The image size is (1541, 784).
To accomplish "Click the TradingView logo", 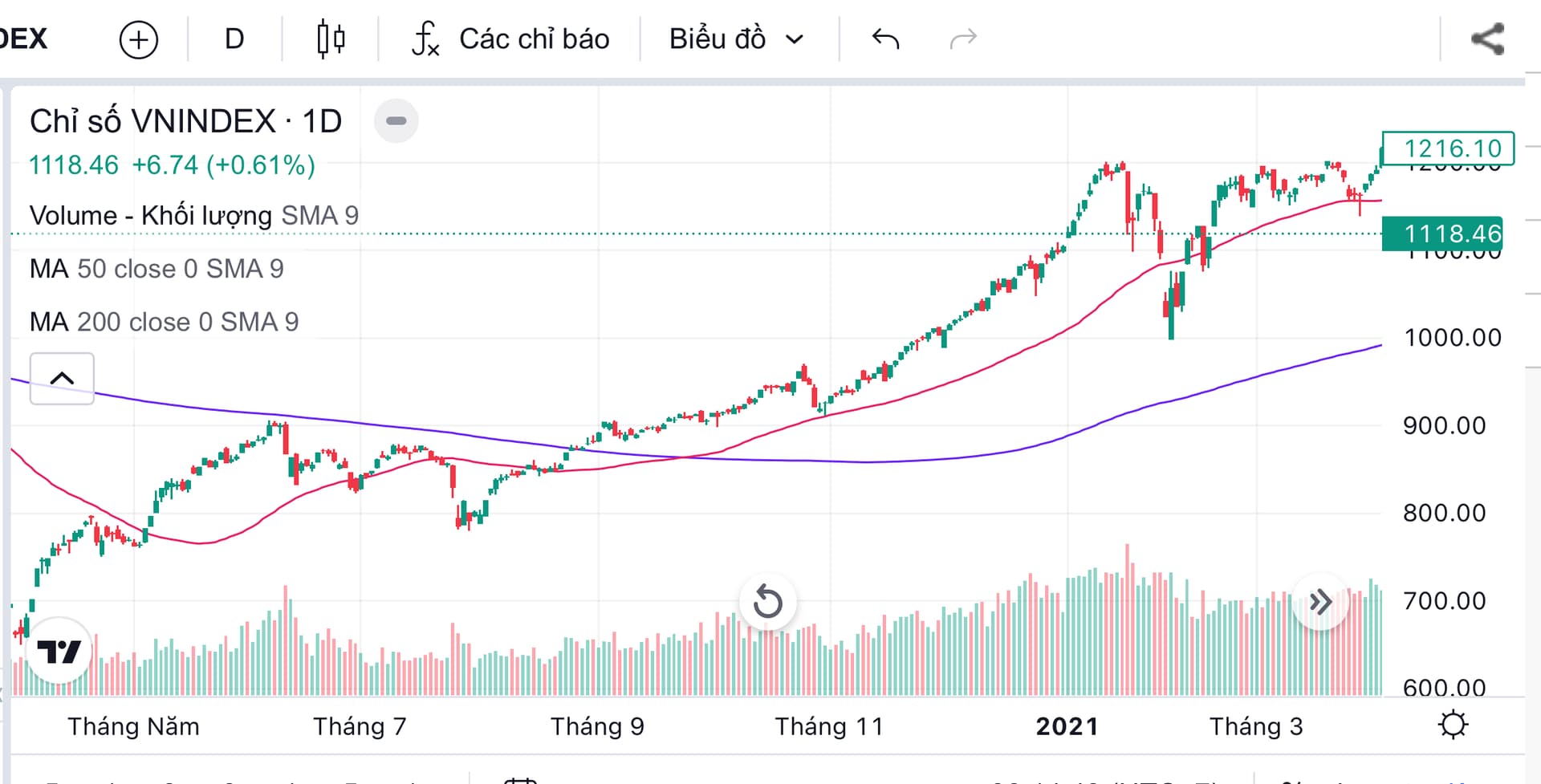I will pyautogui.click(x=59, y=651).
